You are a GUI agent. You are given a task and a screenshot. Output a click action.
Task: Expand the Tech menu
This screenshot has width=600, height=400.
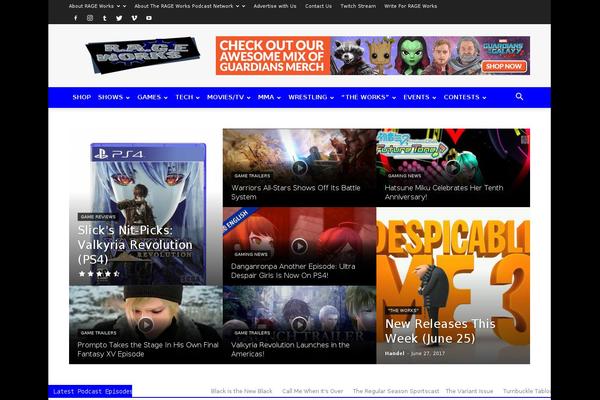coord(188,97)
